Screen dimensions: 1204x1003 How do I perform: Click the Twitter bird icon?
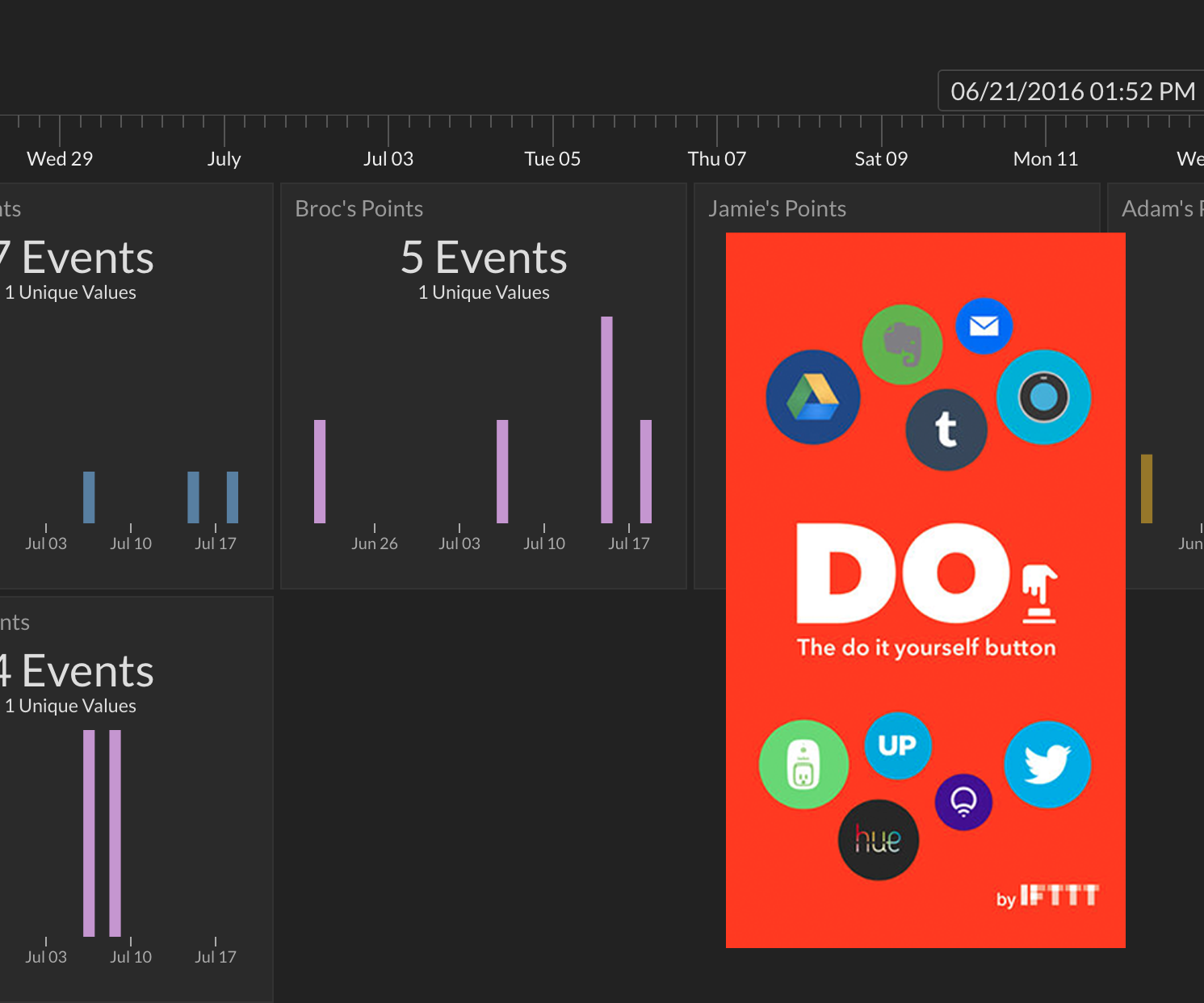tap(1047, 764)
